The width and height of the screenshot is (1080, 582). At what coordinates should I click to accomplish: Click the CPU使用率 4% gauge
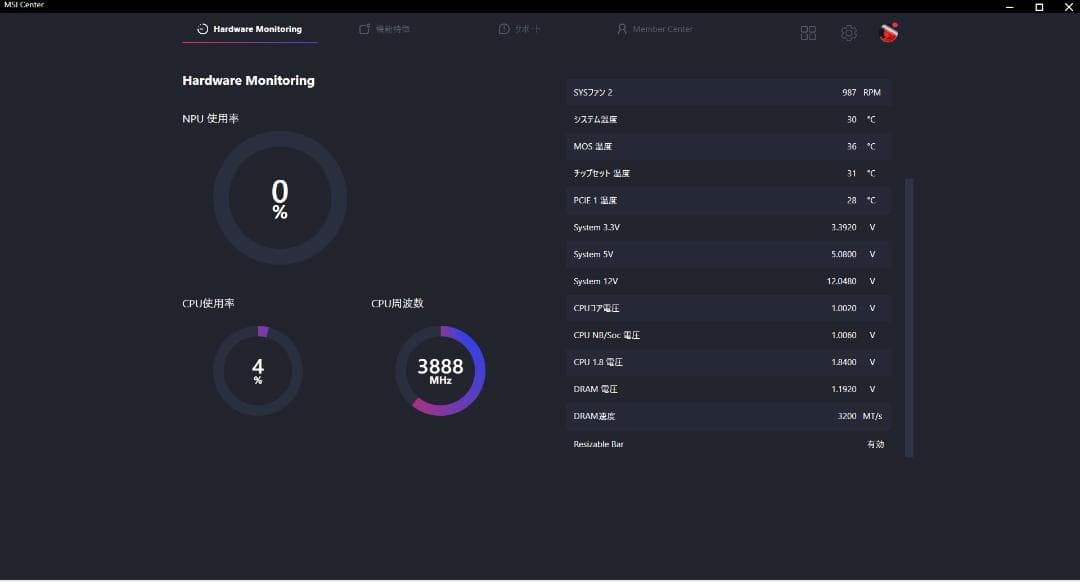[258, 371]
